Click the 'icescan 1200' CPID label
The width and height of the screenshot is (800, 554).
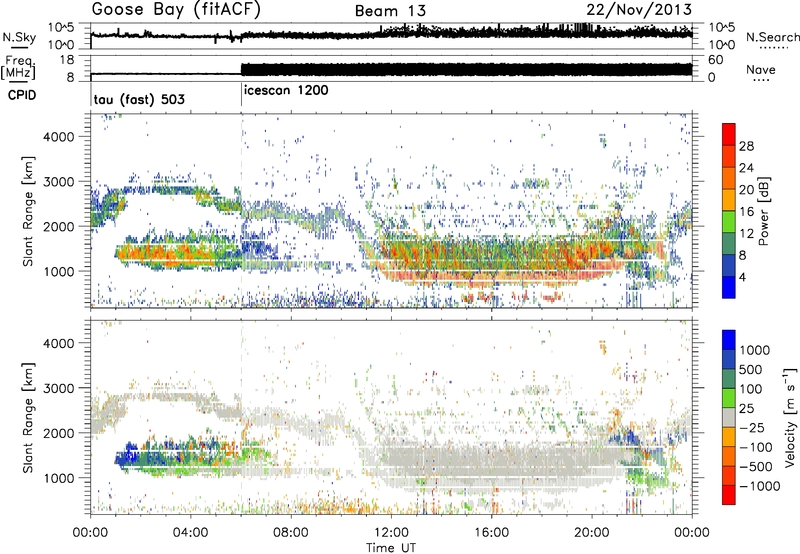point(286,91)
